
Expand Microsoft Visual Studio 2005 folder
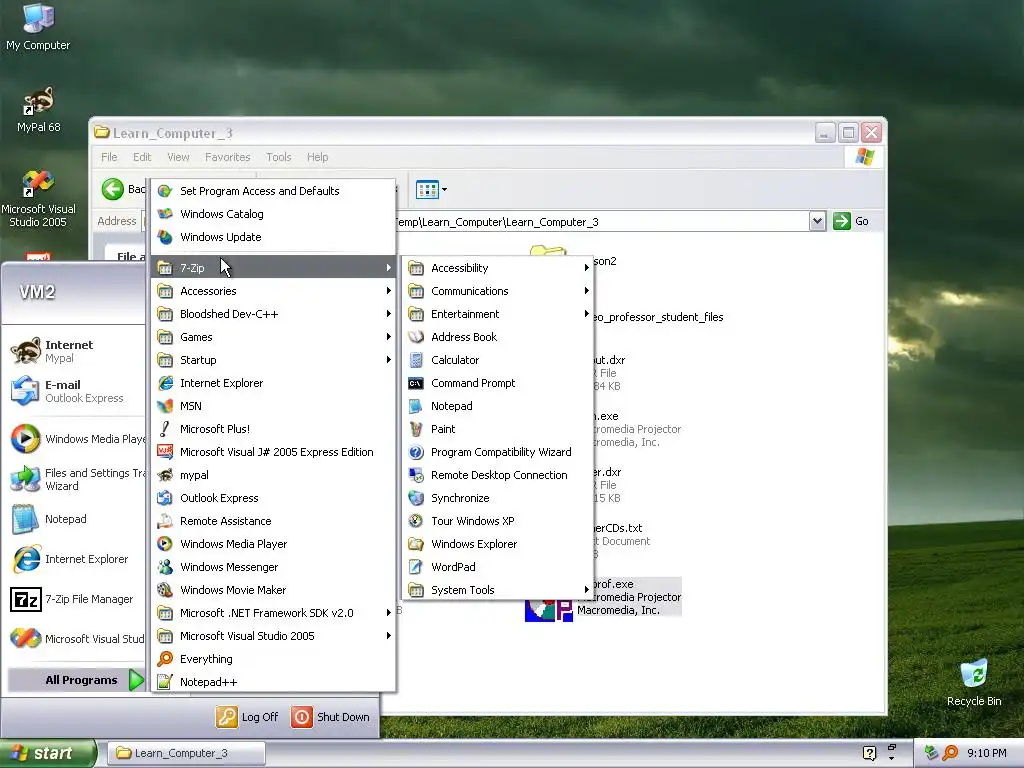(274, 636)
